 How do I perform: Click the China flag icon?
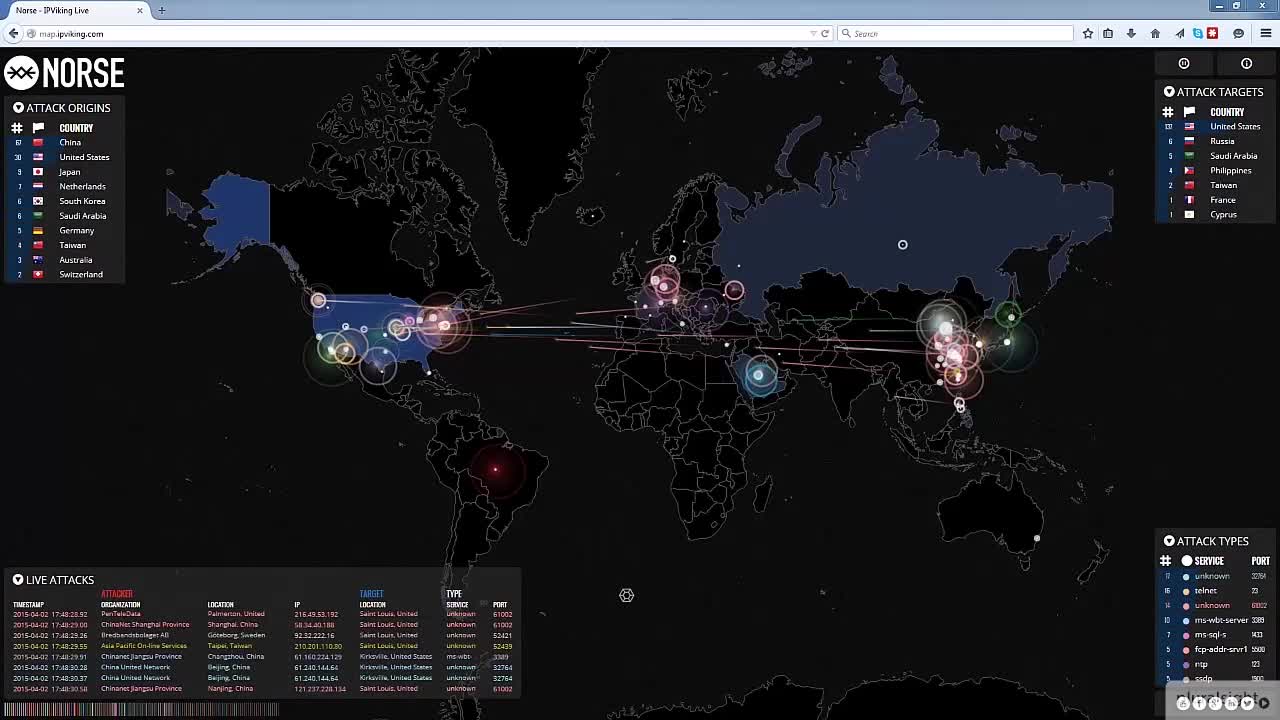(38, 142)
